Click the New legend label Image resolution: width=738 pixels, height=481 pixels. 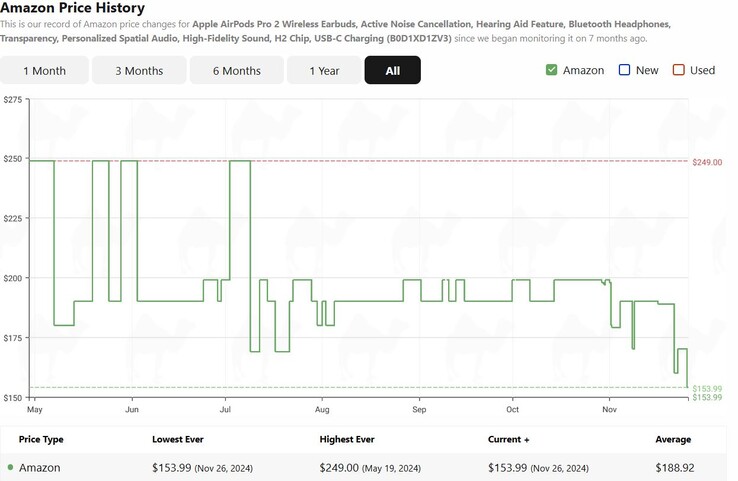tap(647, 71)
